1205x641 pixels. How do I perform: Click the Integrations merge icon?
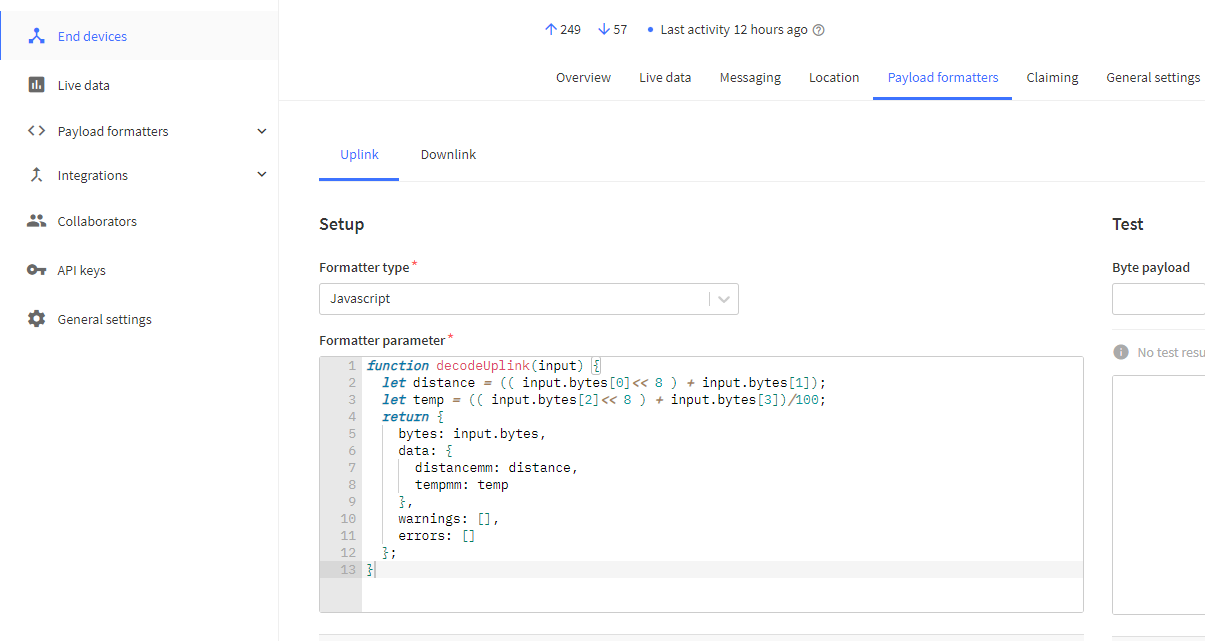37,175
